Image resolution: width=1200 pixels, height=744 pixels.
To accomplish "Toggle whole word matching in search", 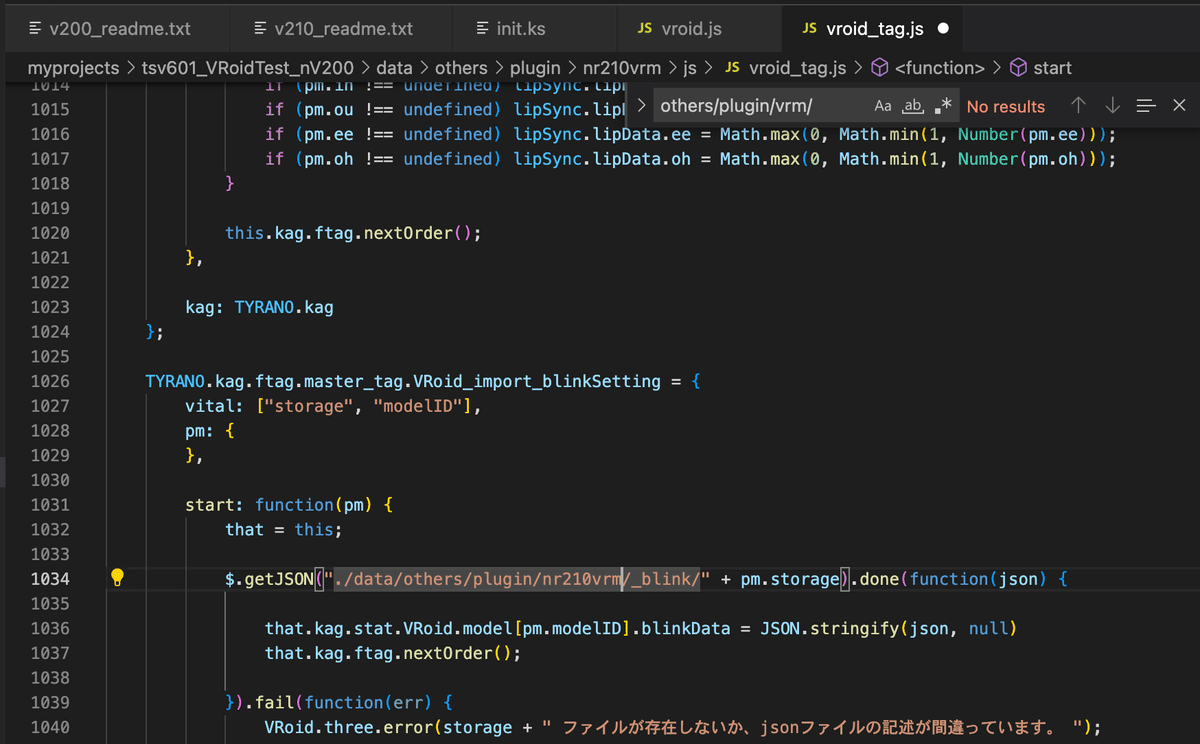I will (911, 105).
